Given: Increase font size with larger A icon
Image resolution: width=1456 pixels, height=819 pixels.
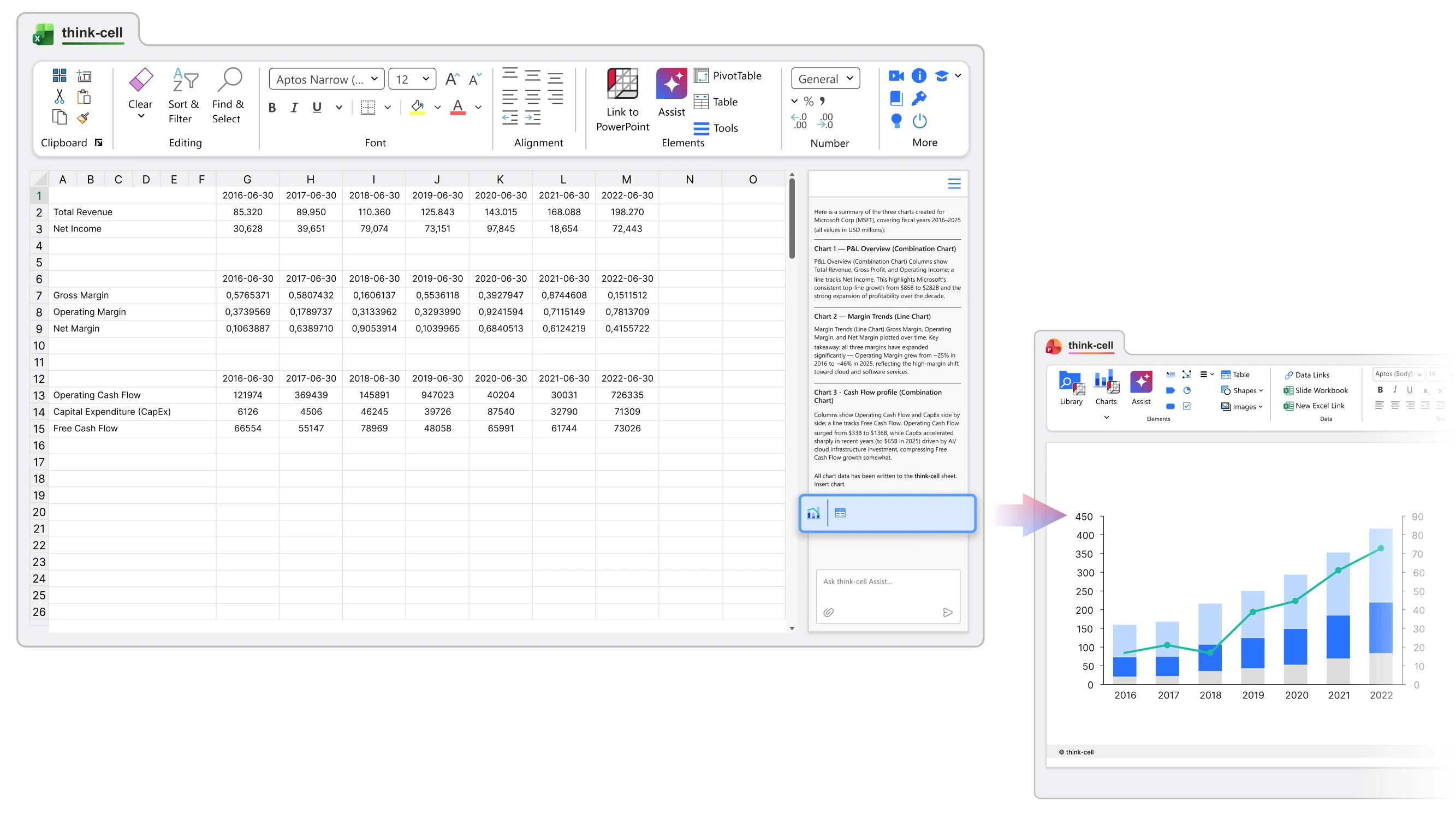Looking at the screenshot, I should pos(451,79).
